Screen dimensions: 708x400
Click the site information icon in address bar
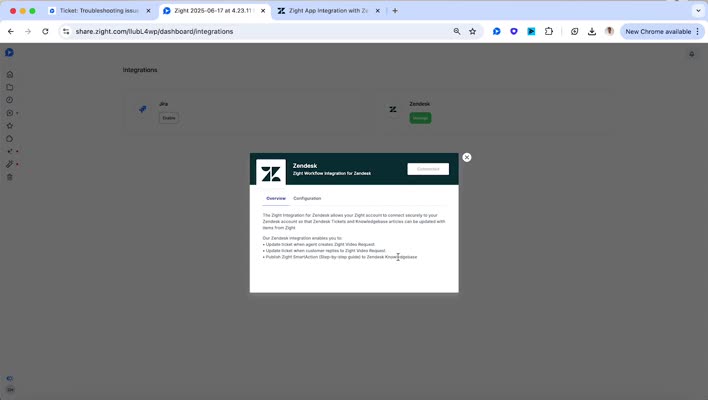tap(66, 31)
